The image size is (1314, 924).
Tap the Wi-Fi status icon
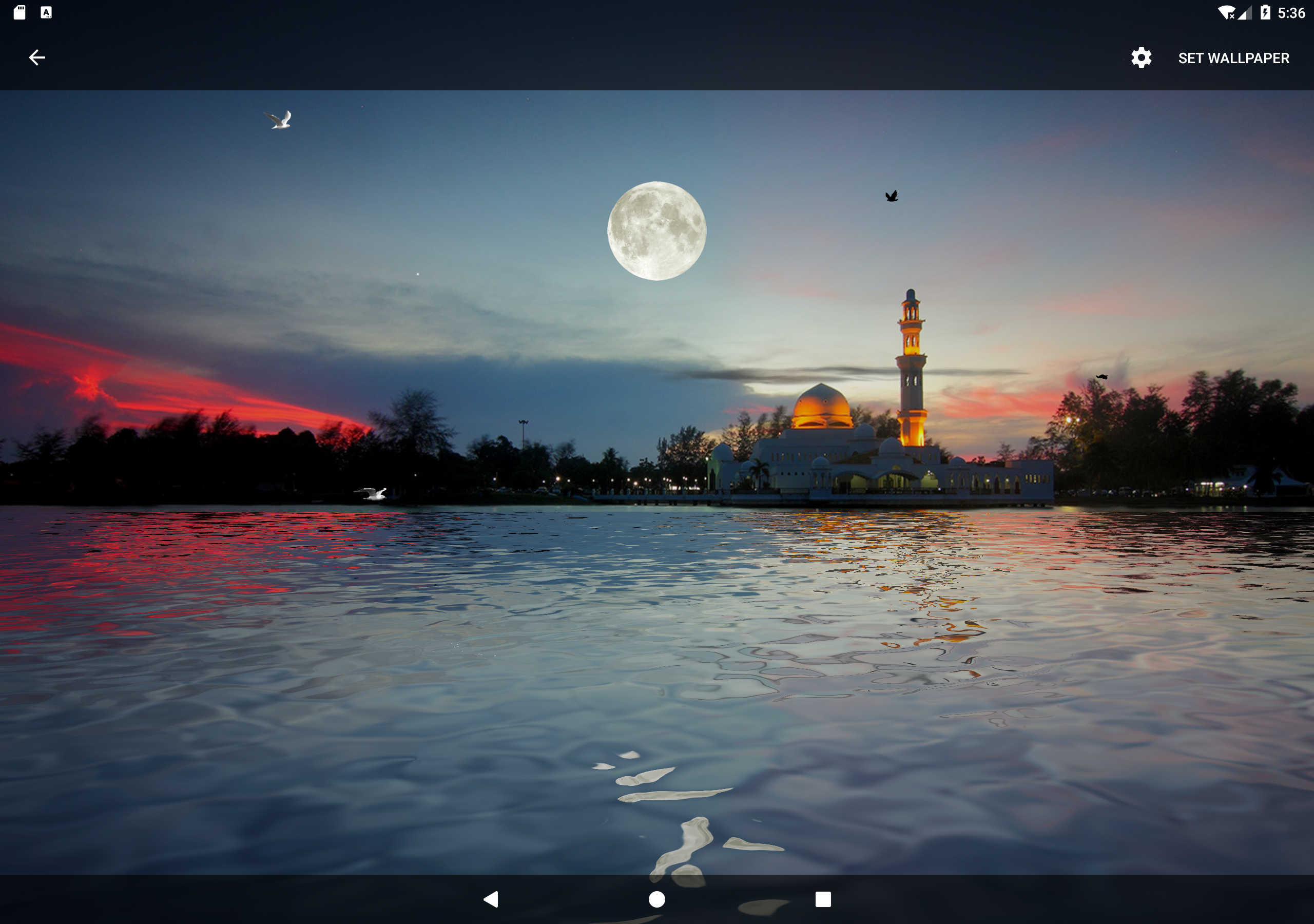point(1226,13)
